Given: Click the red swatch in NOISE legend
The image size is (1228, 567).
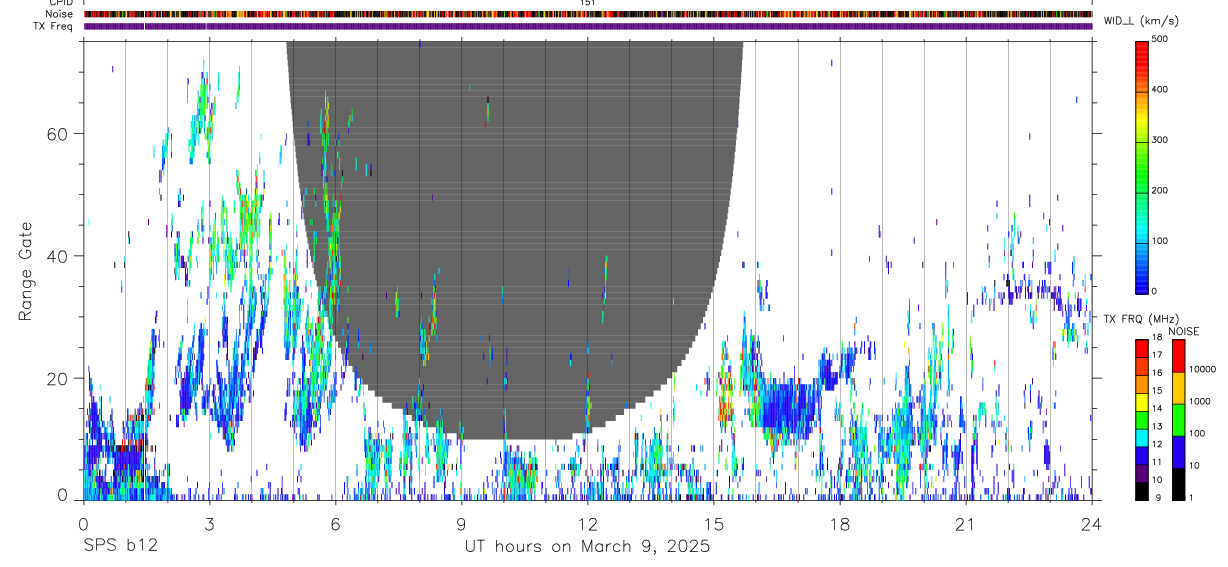Looking at the screenshot, I should (1178, 356).
